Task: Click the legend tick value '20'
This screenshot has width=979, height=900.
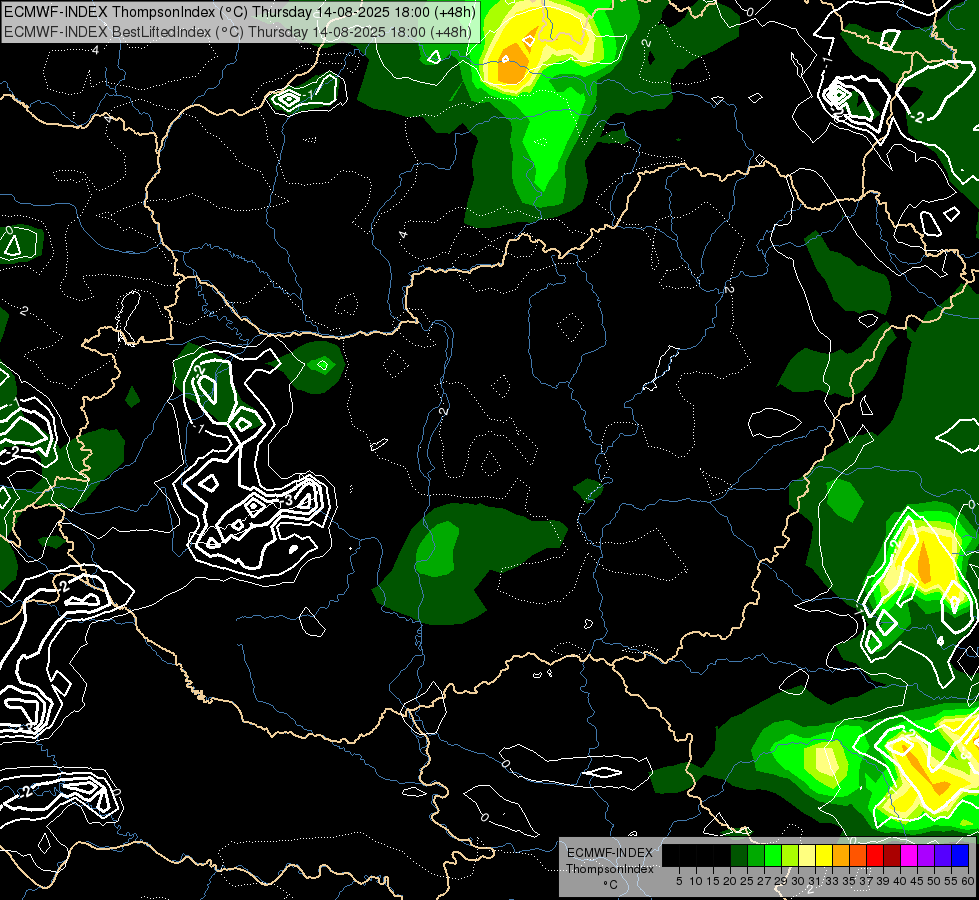Action: click(729, 881)
